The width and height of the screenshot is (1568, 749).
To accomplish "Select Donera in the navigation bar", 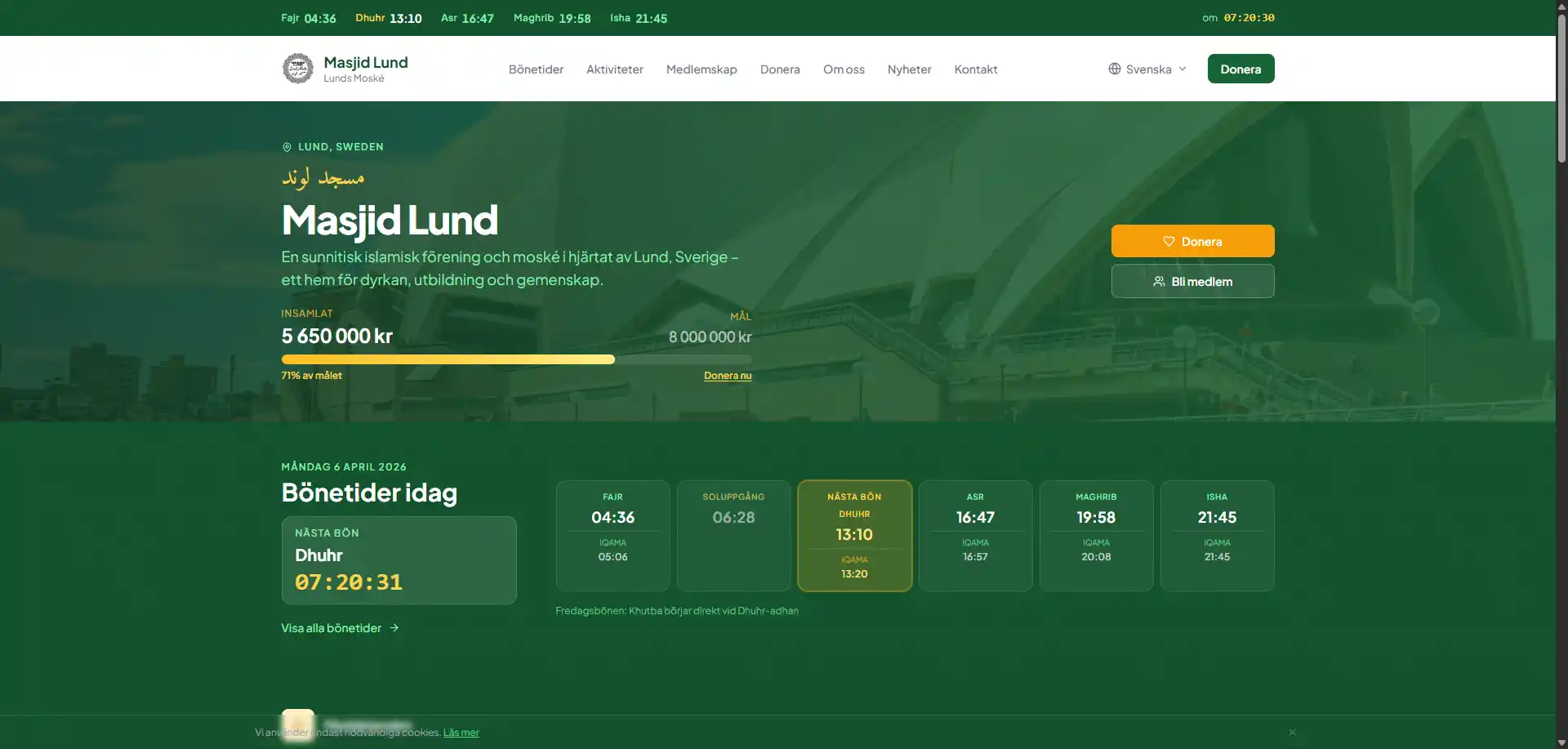I will click(x=780, y=69).
